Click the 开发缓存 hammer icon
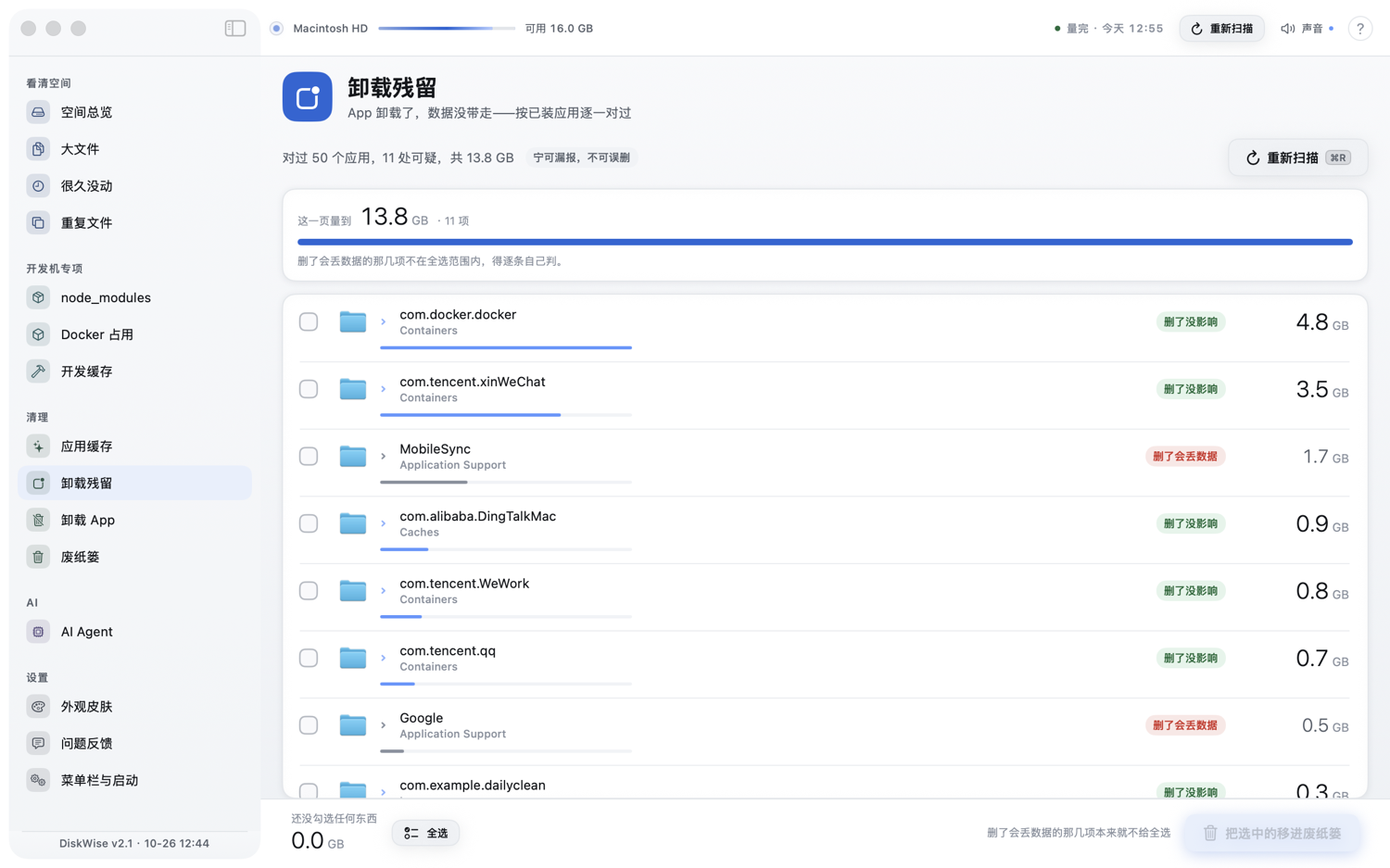 (38, 371)
